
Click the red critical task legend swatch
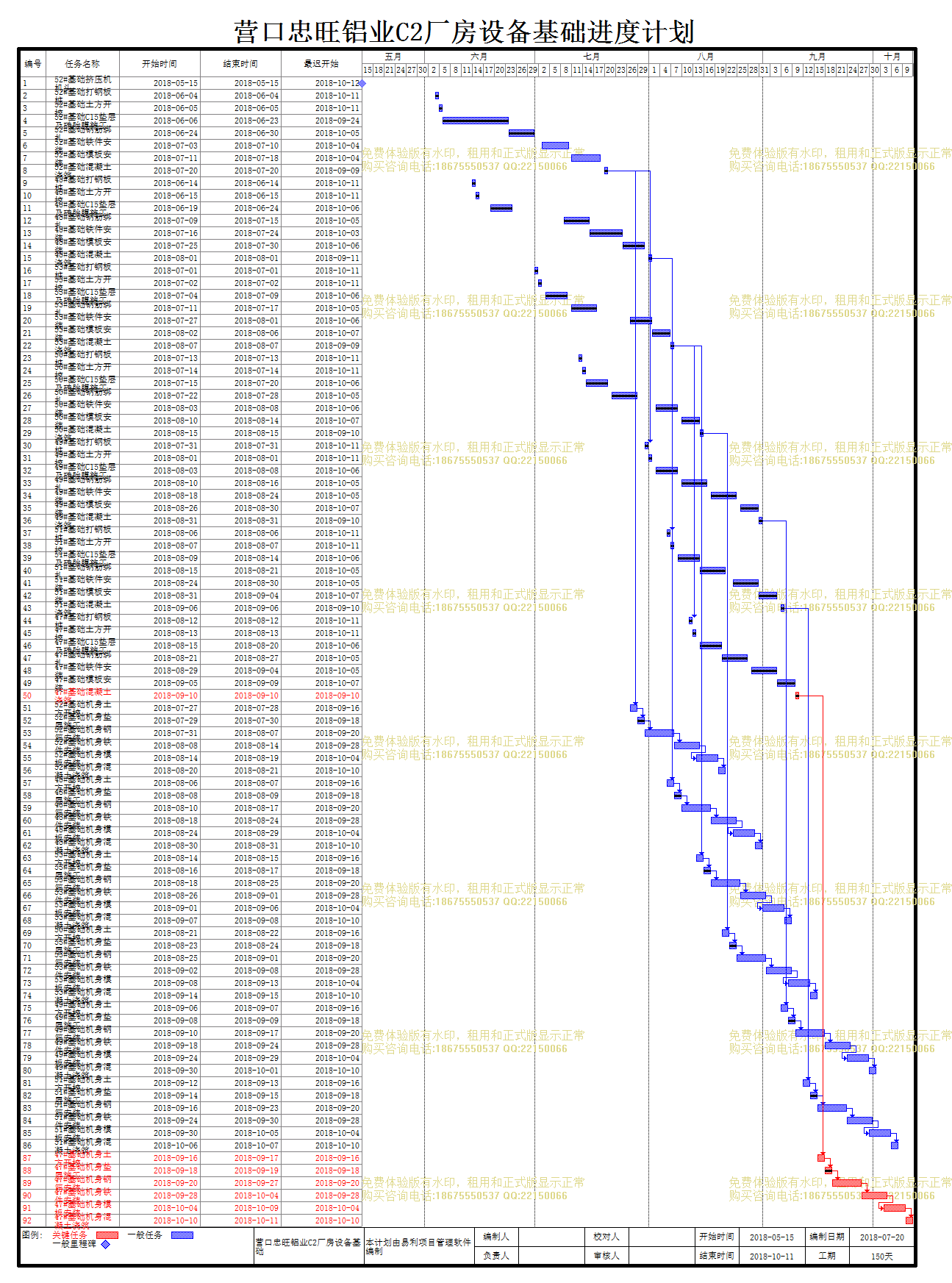(107, 1235)
